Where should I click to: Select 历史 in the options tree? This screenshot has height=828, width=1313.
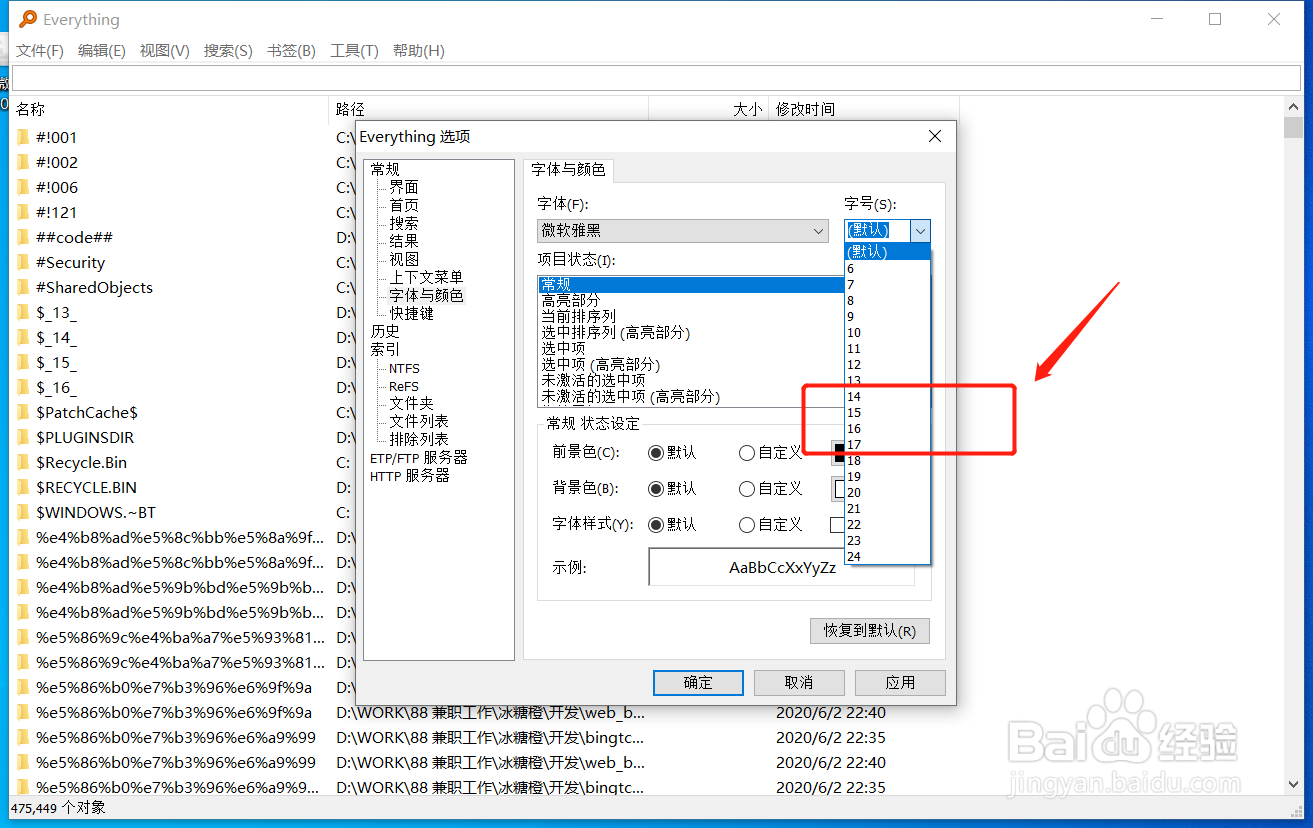pyautogui.click(x=385, y=331)
